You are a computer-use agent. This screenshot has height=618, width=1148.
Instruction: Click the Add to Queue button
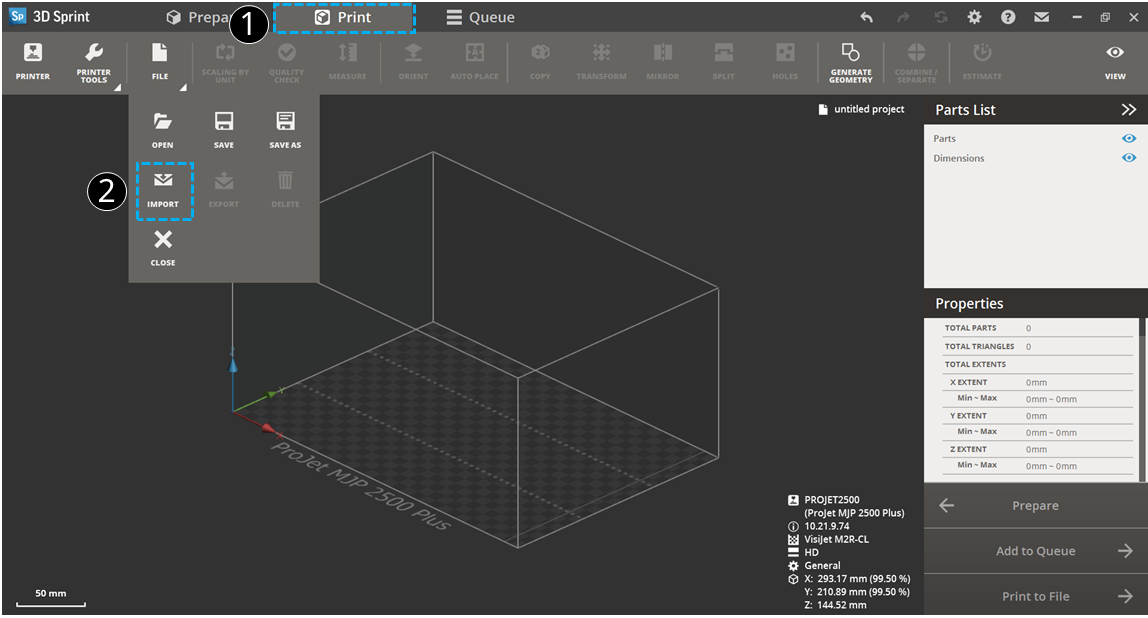(1035, 551)
